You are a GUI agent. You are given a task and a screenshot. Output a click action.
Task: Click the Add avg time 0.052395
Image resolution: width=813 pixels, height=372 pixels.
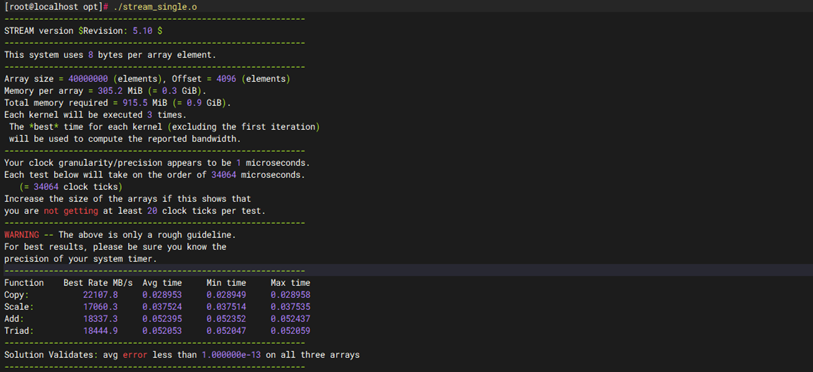coord(162,319)
